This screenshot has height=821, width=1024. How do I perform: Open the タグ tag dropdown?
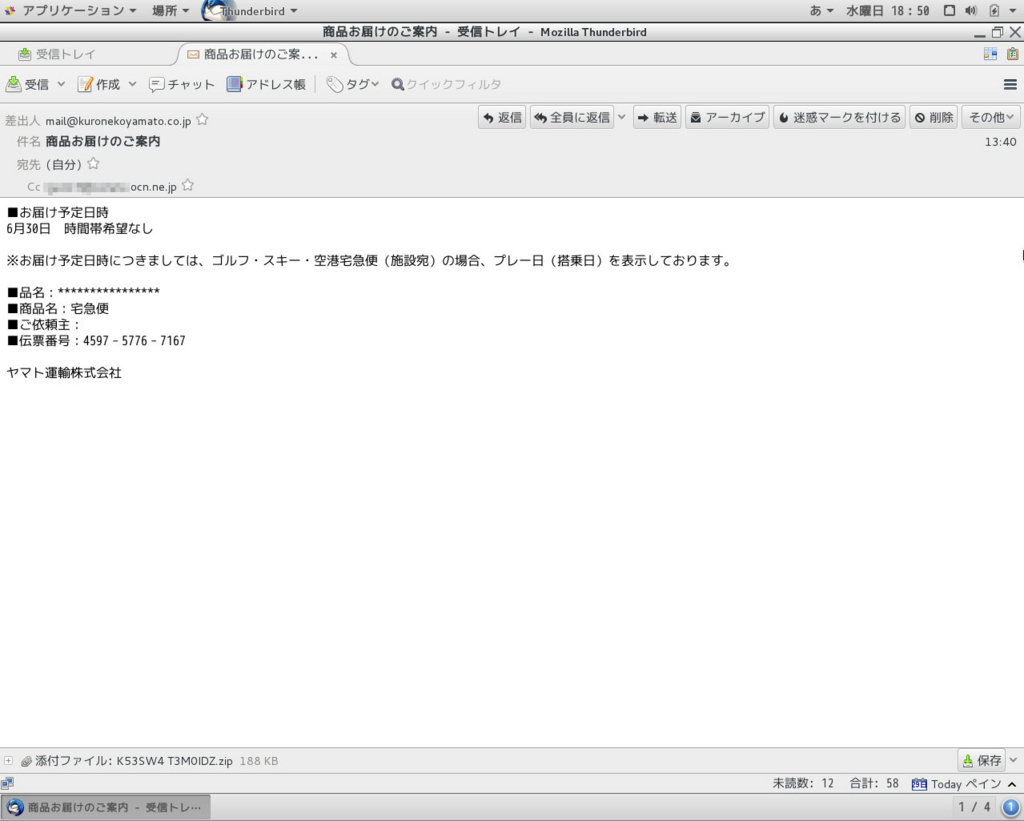(353, 84)
